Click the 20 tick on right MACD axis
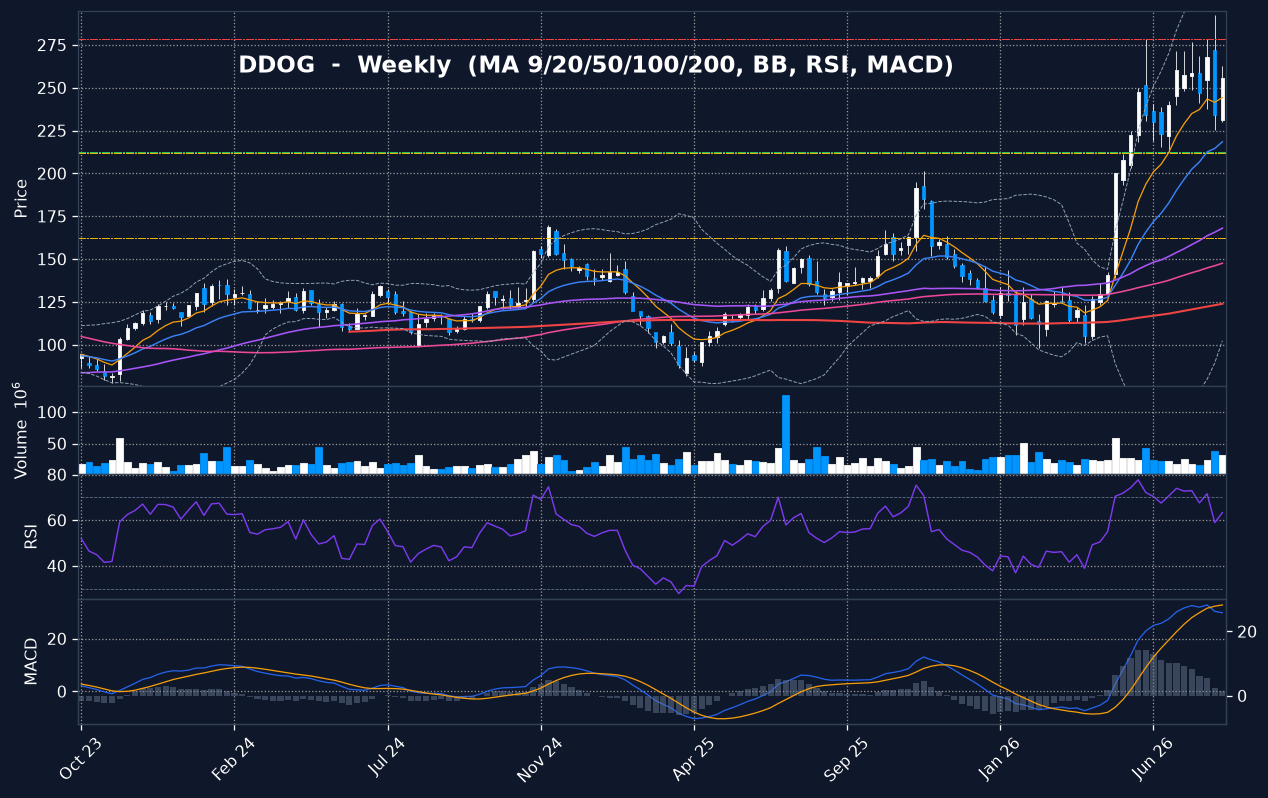The image size is (1268, 798). click(1246, 632)
